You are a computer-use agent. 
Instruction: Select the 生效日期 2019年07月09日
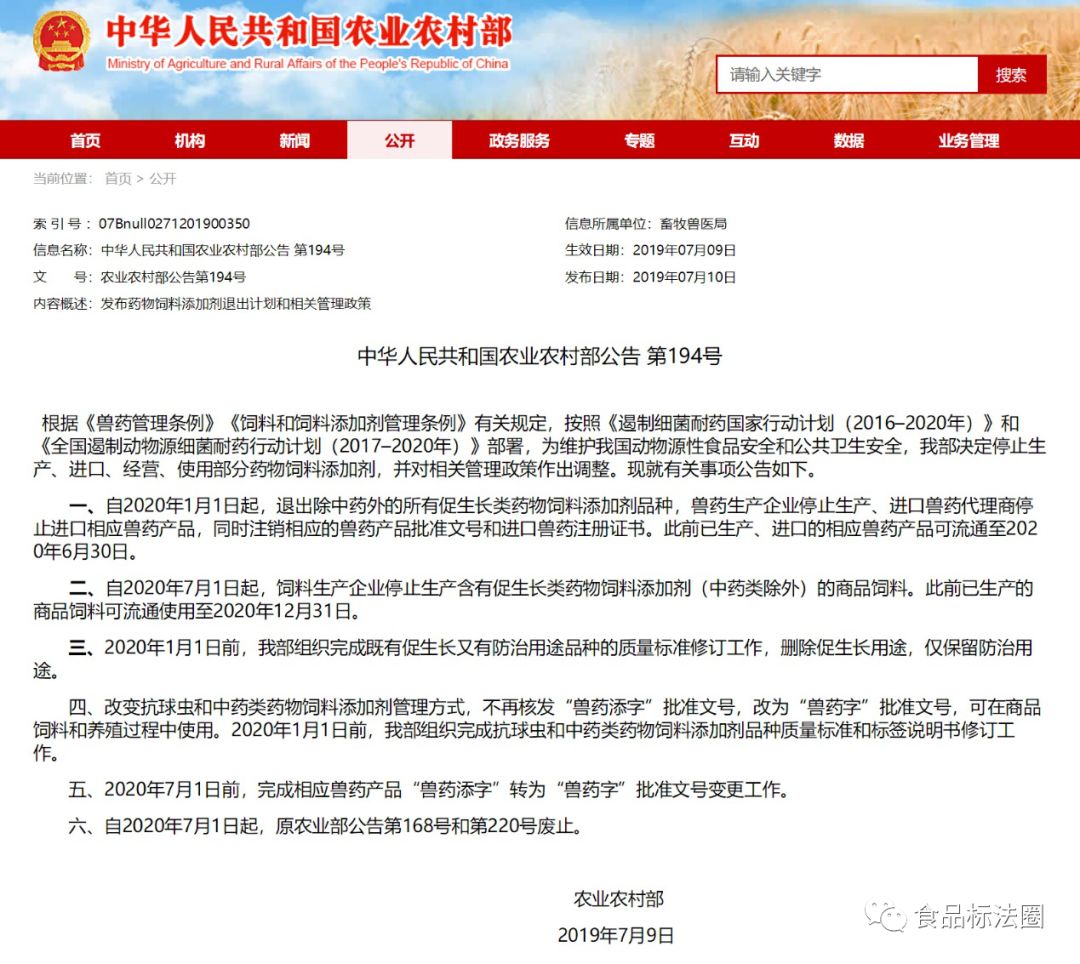click(684, 250)
